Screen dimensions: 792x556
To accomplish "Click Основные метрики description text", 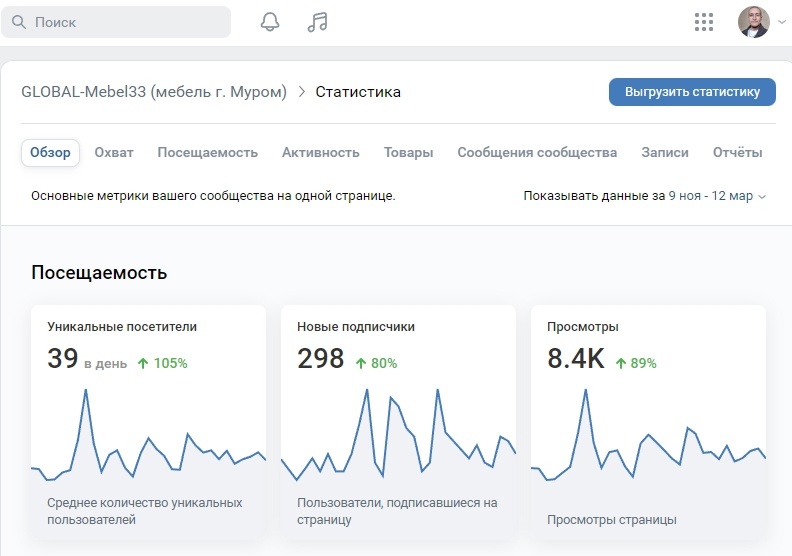I will click(213, 196).
